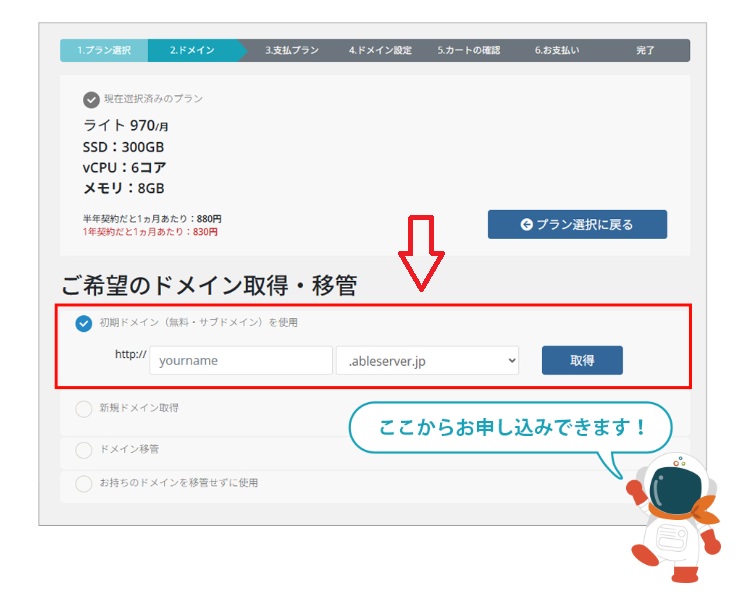Select the 新規ドメイン取得 radio option

[x=84, y=408]
